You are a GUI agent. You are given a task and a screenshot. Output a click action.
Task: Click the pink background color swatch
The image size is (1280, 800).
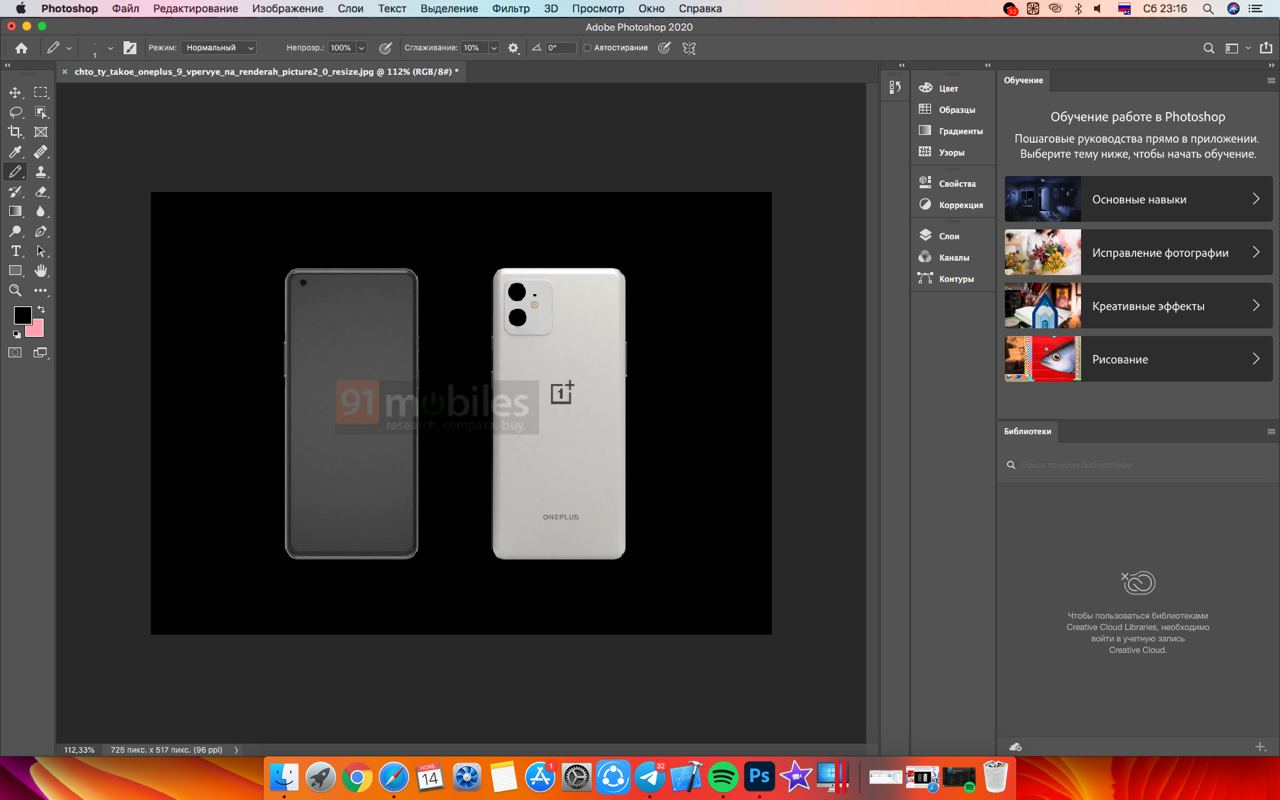(38, 329)
